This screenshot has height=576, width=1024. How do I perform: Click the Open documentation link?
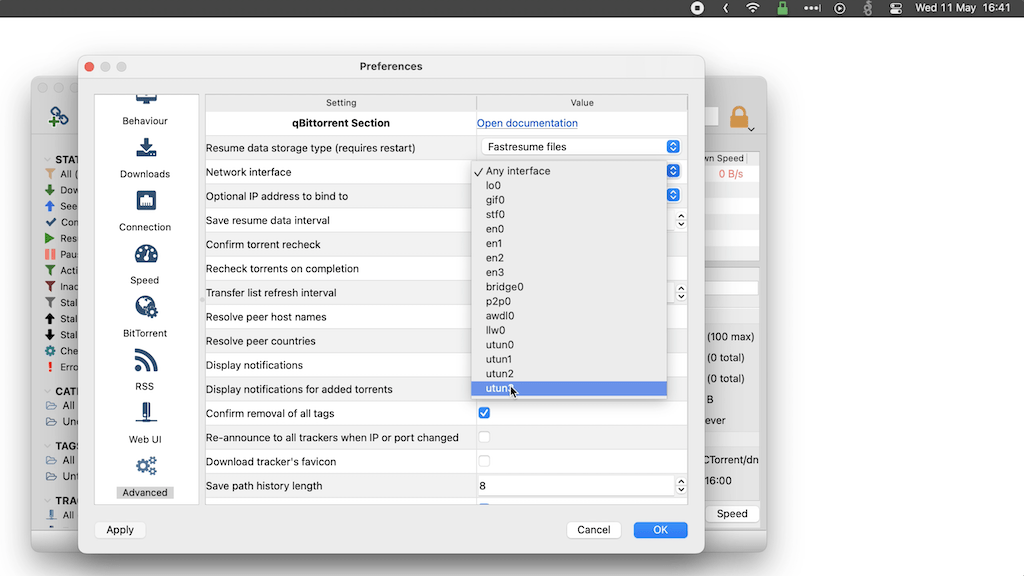[x=528, y=122]
